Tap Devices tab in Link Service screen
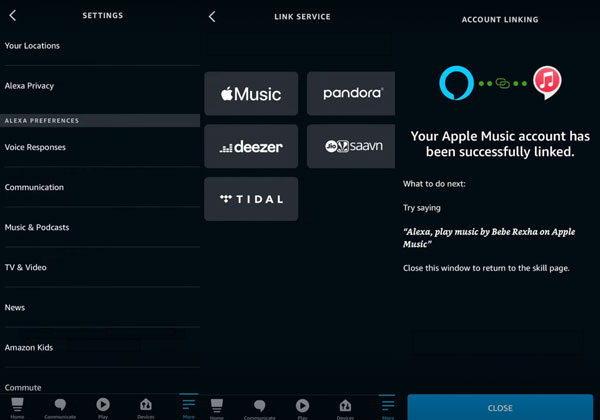This screenshot has height=420, width=600. pos(345,409)
